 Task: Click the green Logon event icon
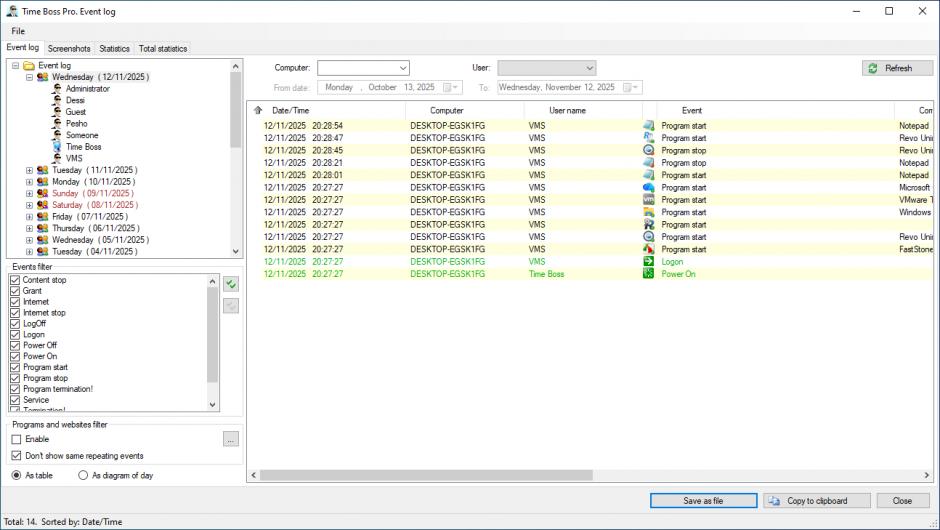(x=648, y=261)
